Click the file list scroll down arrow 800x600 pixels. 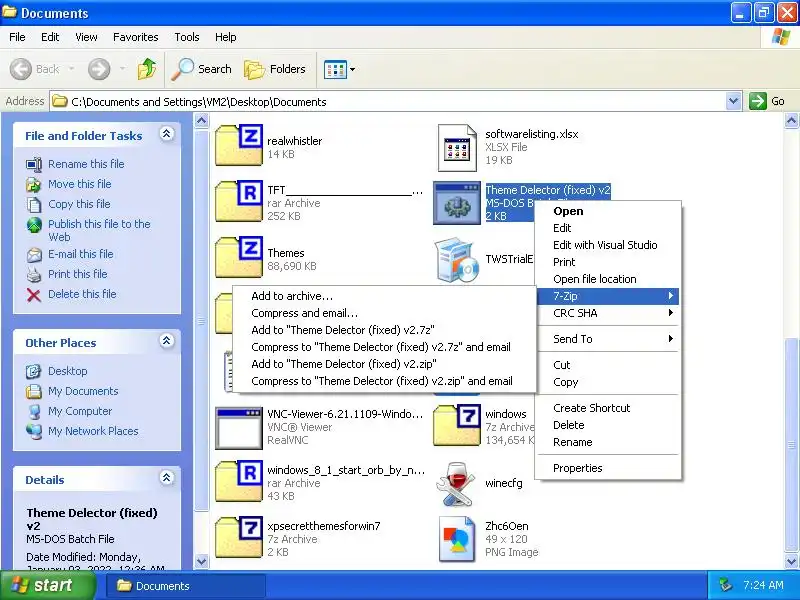[x=791, y=561]
